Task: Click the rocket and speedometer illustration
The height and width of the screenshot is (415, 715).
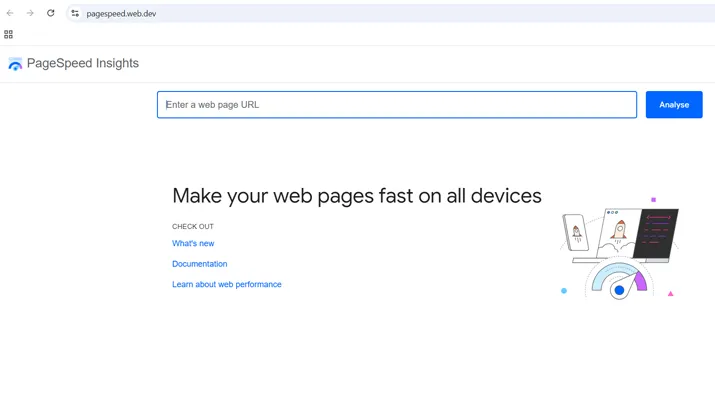Action: point(619,249)
